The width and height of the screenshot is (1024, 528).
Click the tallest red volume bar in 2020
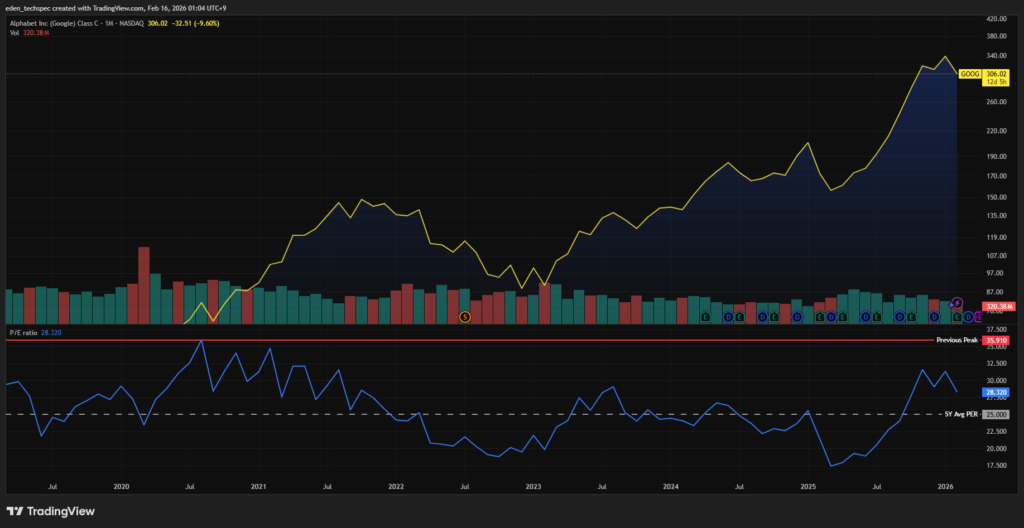pos(144,285)
